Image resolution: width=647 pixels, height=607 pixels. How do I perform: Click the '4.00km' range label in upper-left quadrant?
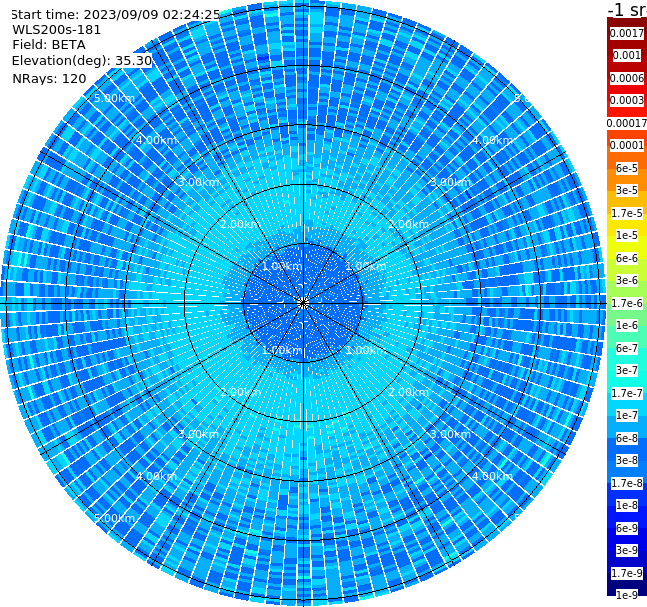(x=156, y=140)
